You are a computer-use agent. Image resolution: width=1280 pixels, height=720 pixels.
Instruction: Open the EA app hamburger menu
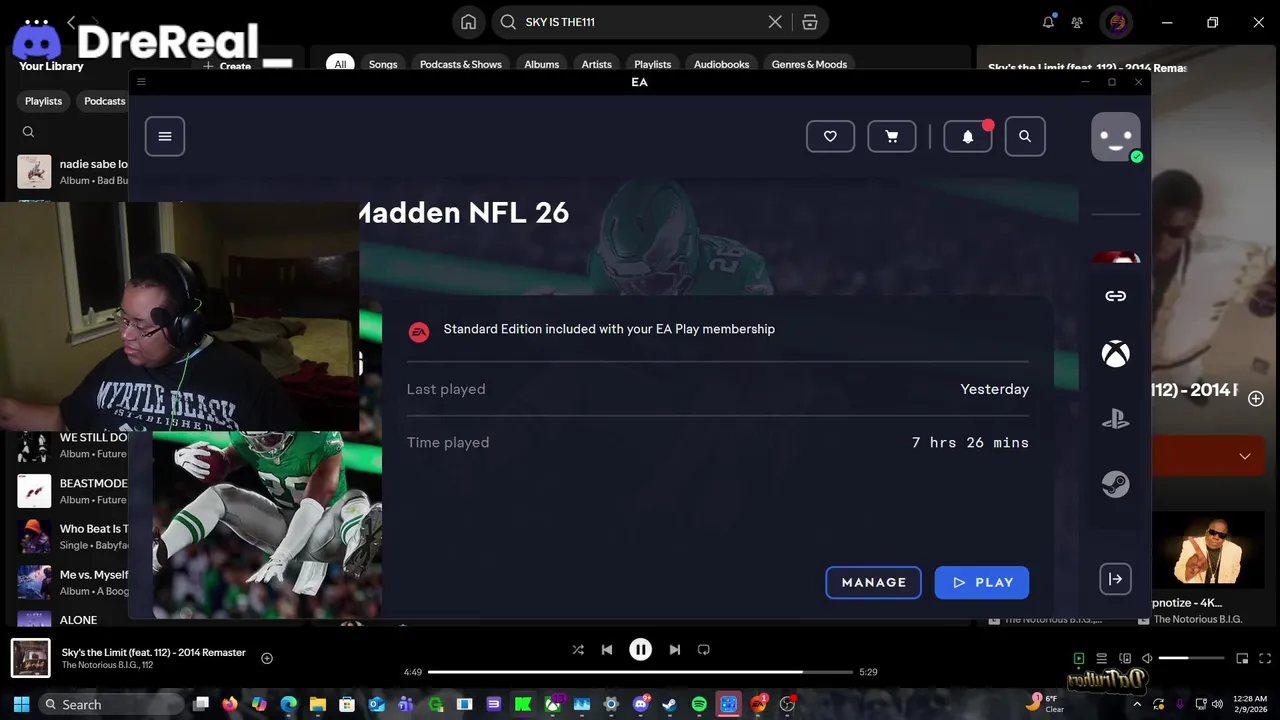[x=165, y=136]
